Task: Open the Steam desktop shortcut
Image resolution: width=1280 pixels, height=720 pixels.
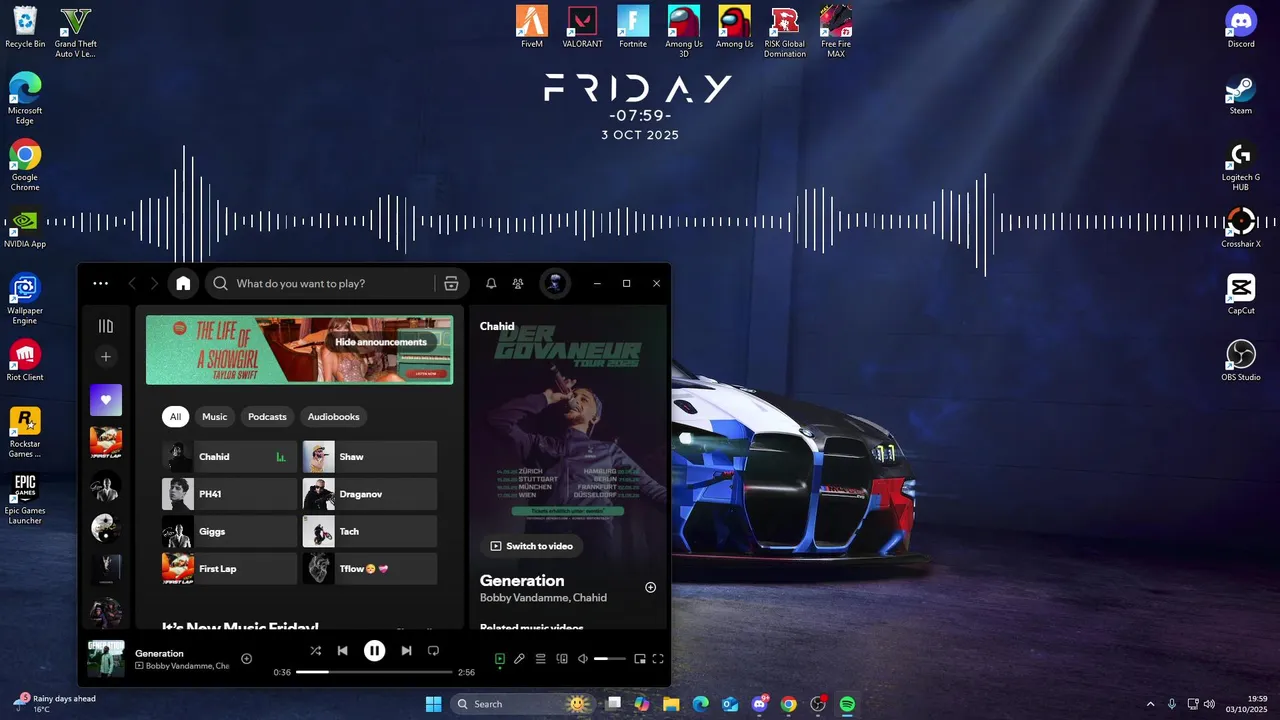Action: click(x=1241, y=94)
